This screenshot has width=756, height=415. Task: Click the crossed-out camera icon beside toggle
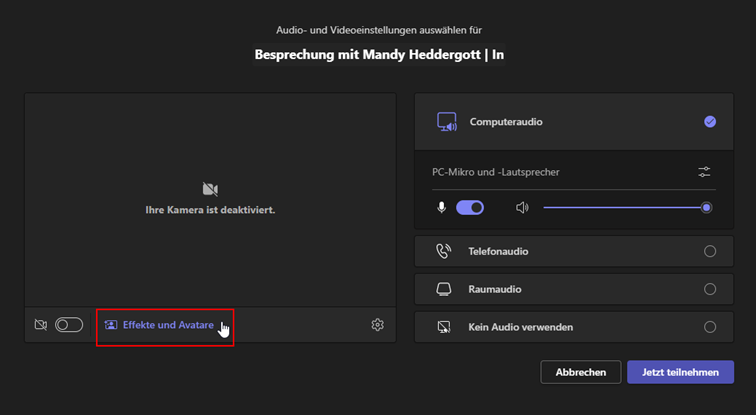click(41, 325)
